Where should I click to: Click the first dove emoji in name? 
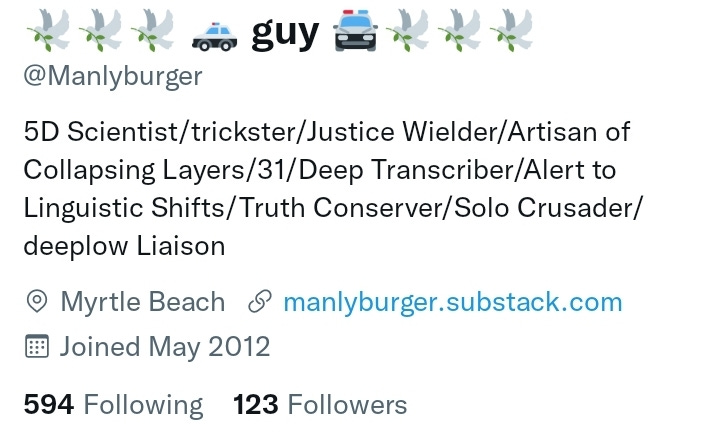(x=48, y=30)
